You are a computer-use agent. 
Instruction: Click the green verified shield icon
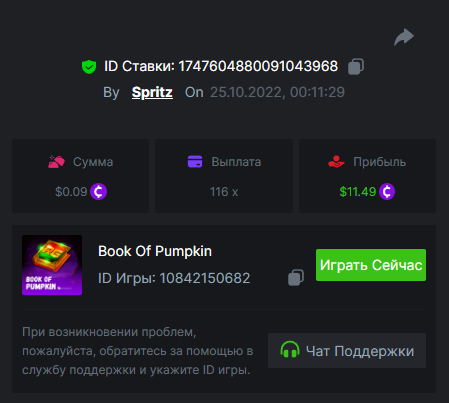click(89, 67)
